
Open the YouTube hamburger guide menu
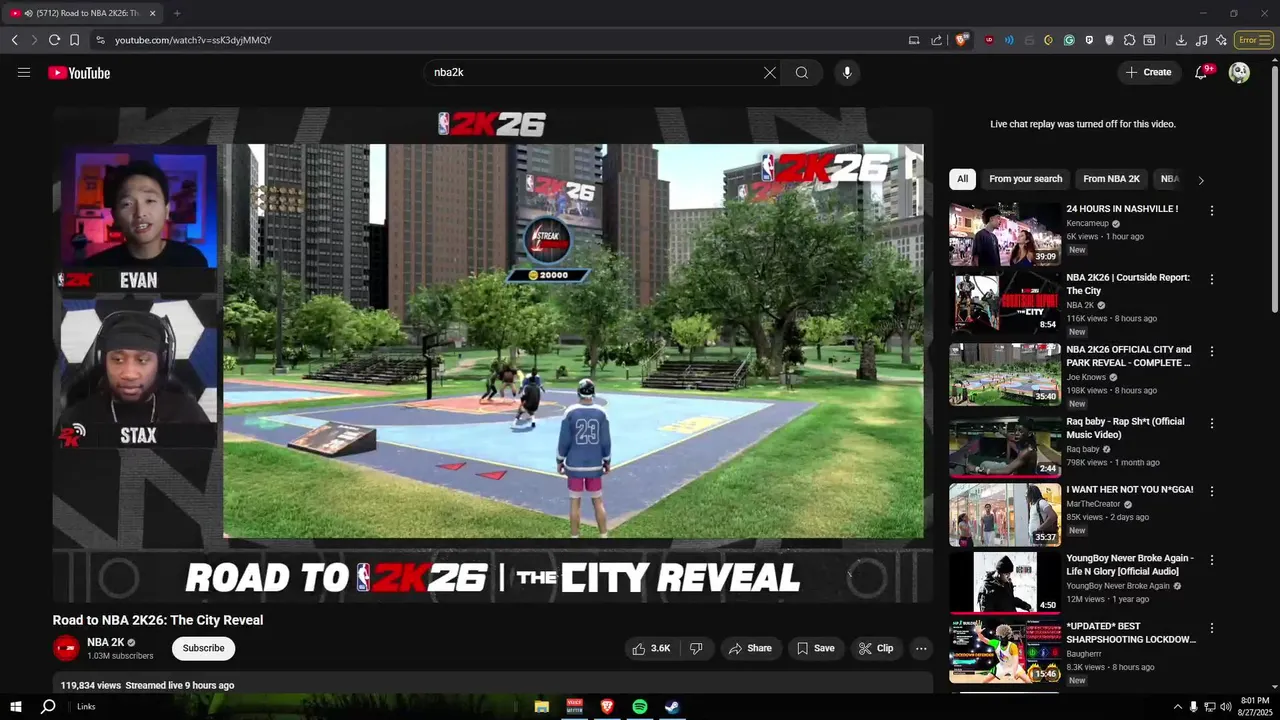pyautogui.click(x=24, y=72)
